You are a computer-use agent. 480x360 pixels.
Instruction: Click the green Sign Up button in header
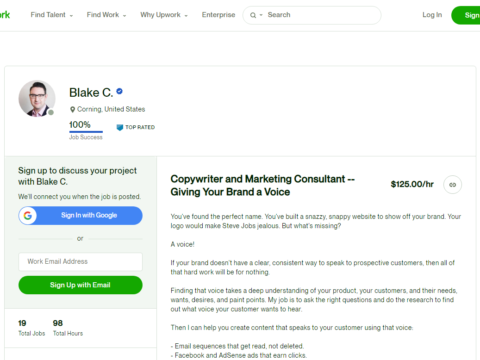[466, 15]
